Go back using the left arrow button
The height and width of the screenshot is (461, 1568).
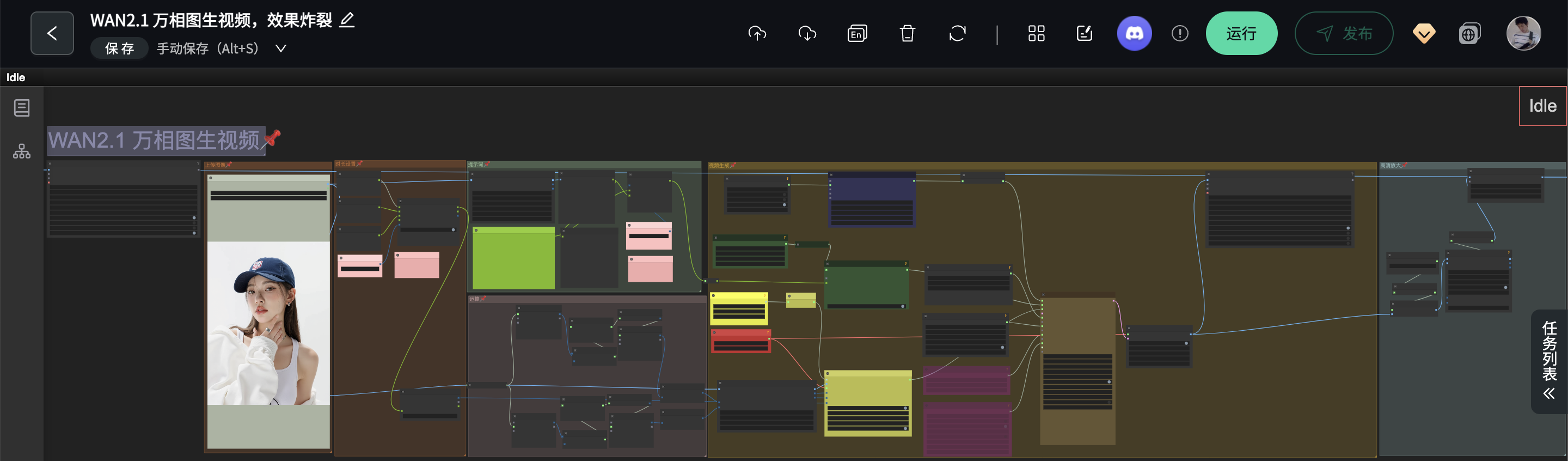[52, 33]
